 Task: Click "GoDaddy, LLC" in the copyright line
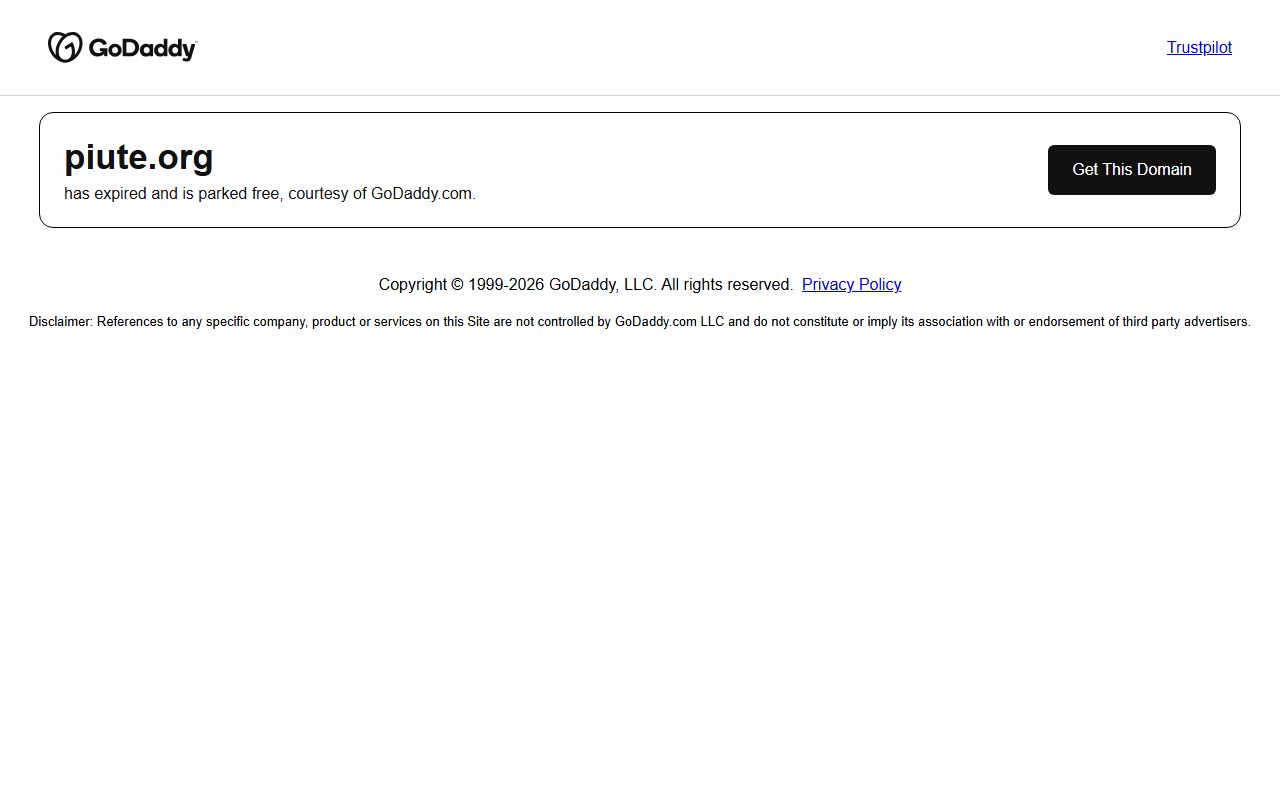tap(602, 285)
